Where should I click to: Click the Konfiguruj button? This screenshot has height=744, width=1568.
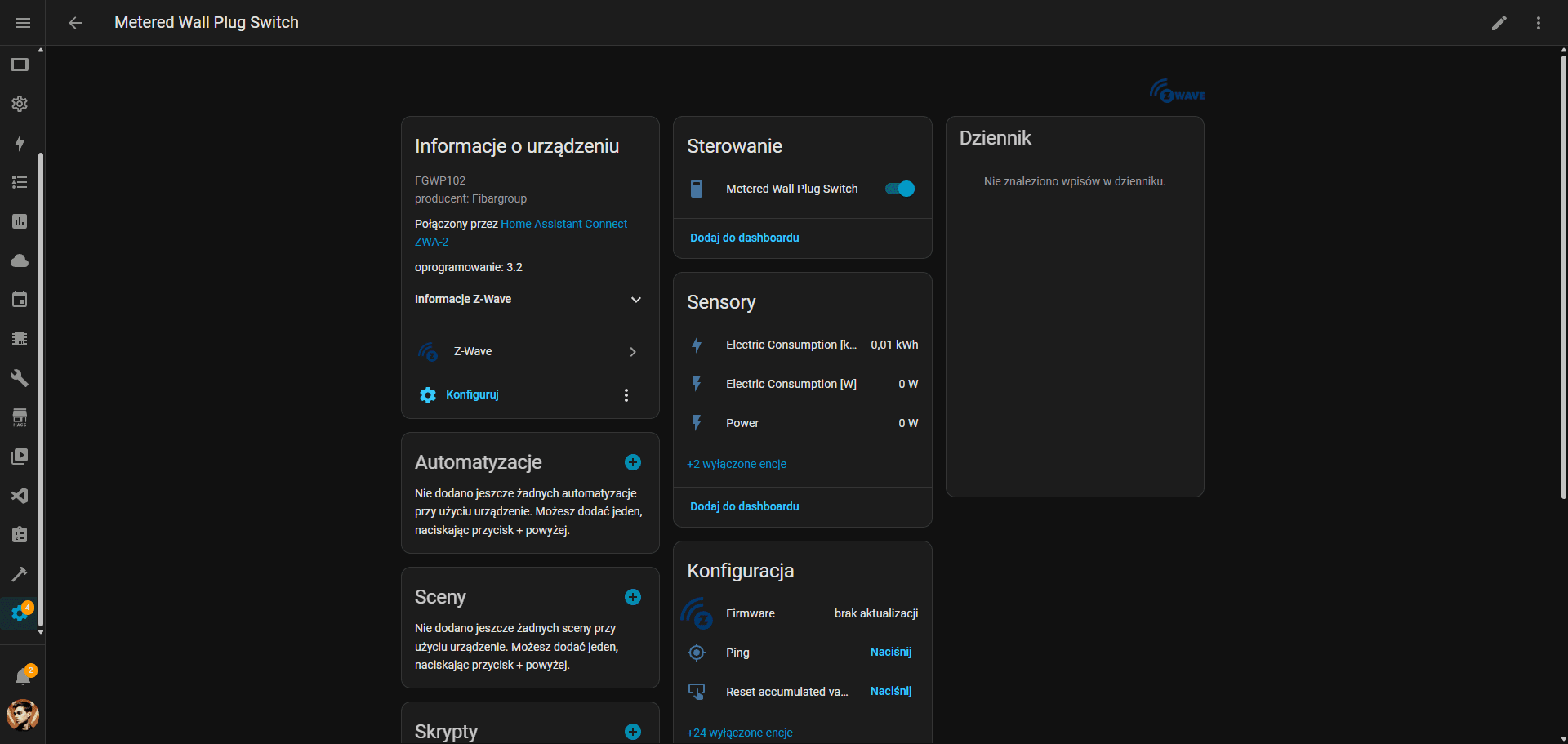tap(471, 394)
